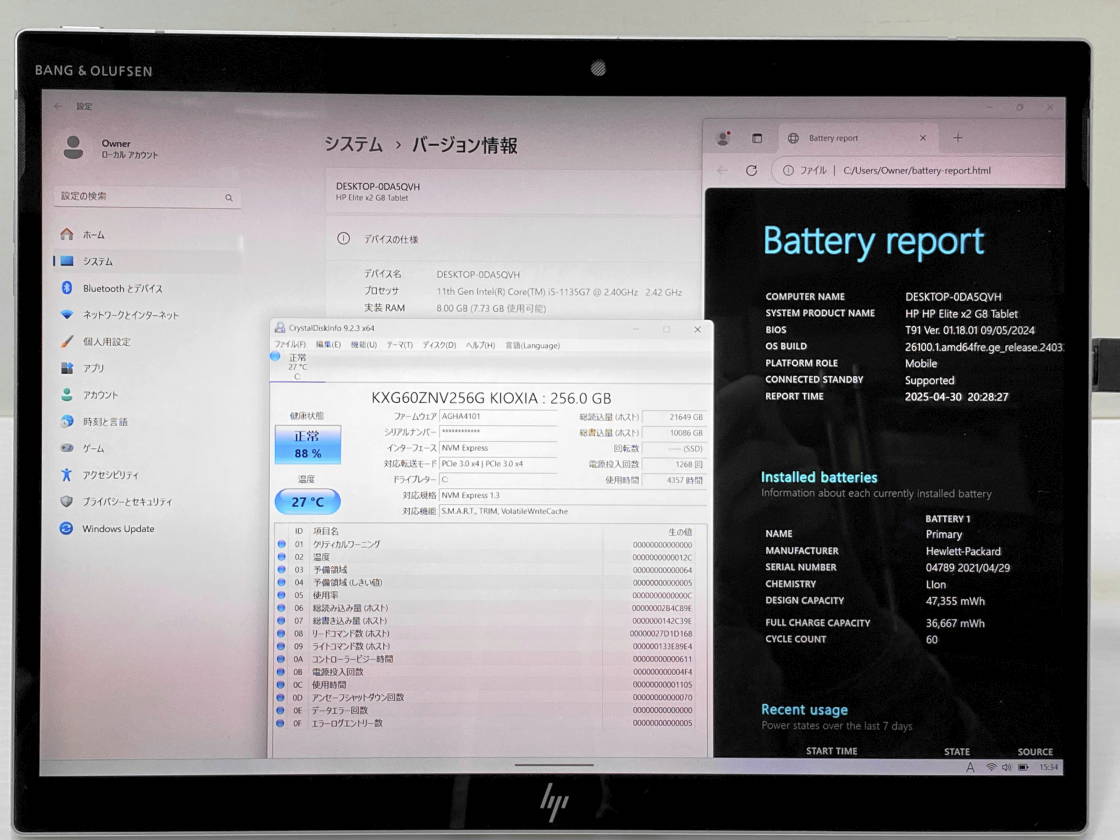Viewport: 1120px width, 840px height.
Task: Select the Battery report browser tab
Action: pos(857,138)
